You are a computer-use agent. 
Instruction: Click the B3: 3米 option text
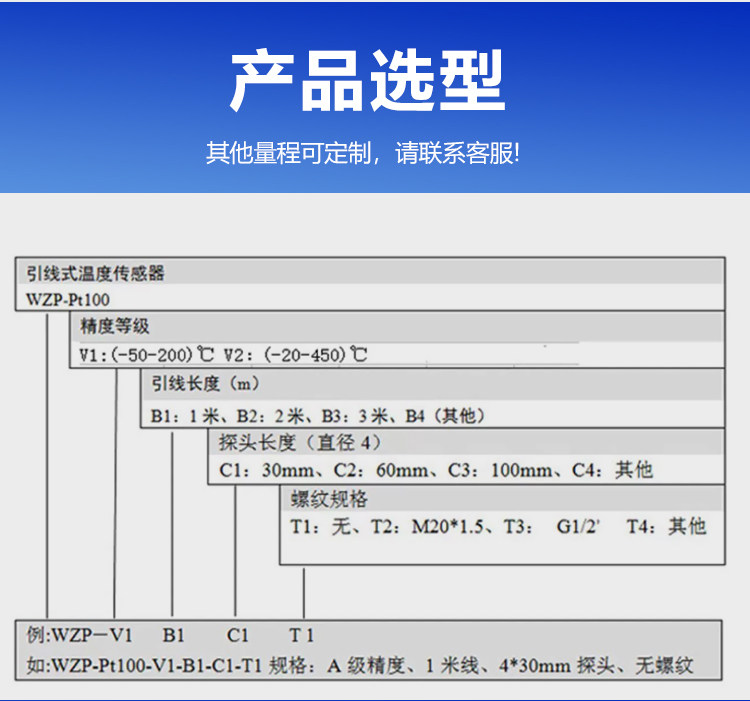pyautogui.click(x=354, y=416)
